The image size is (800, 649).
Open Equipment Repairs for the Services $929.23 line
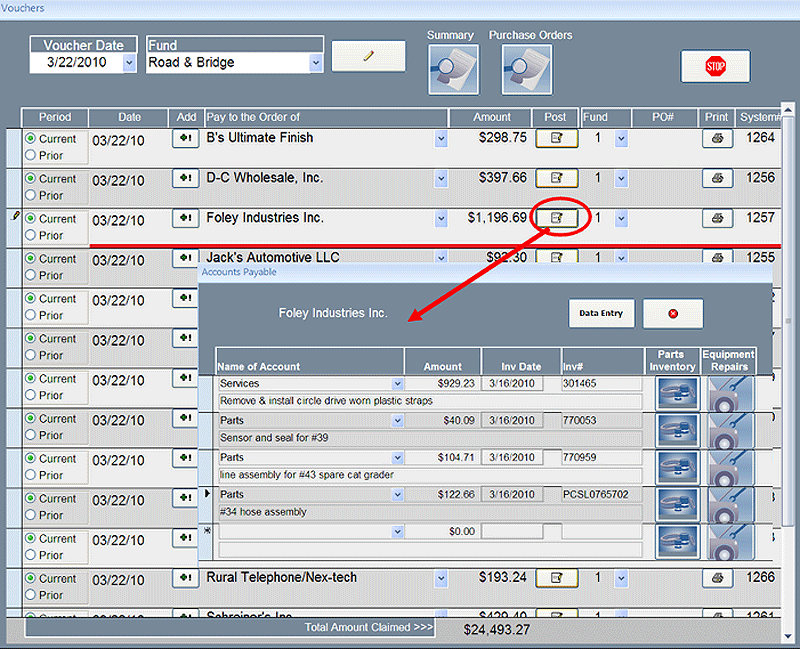[731, 393]
